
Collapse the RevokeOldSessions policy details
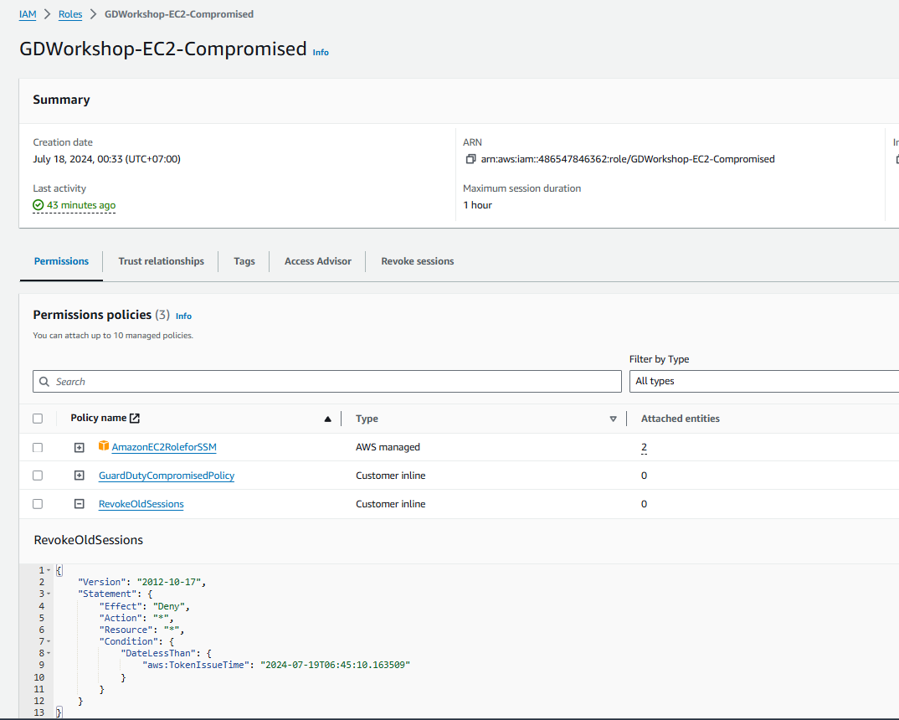tap(79, 504)
